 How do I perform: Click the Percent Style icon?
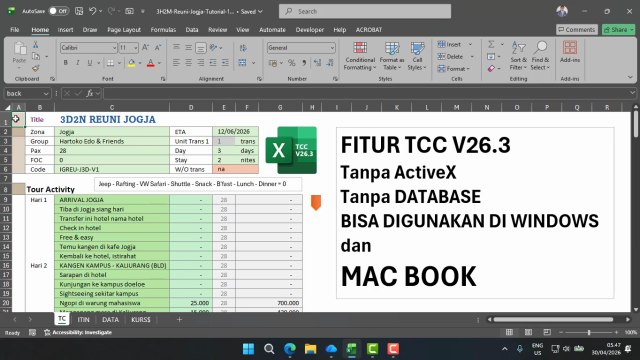[291, 63]
